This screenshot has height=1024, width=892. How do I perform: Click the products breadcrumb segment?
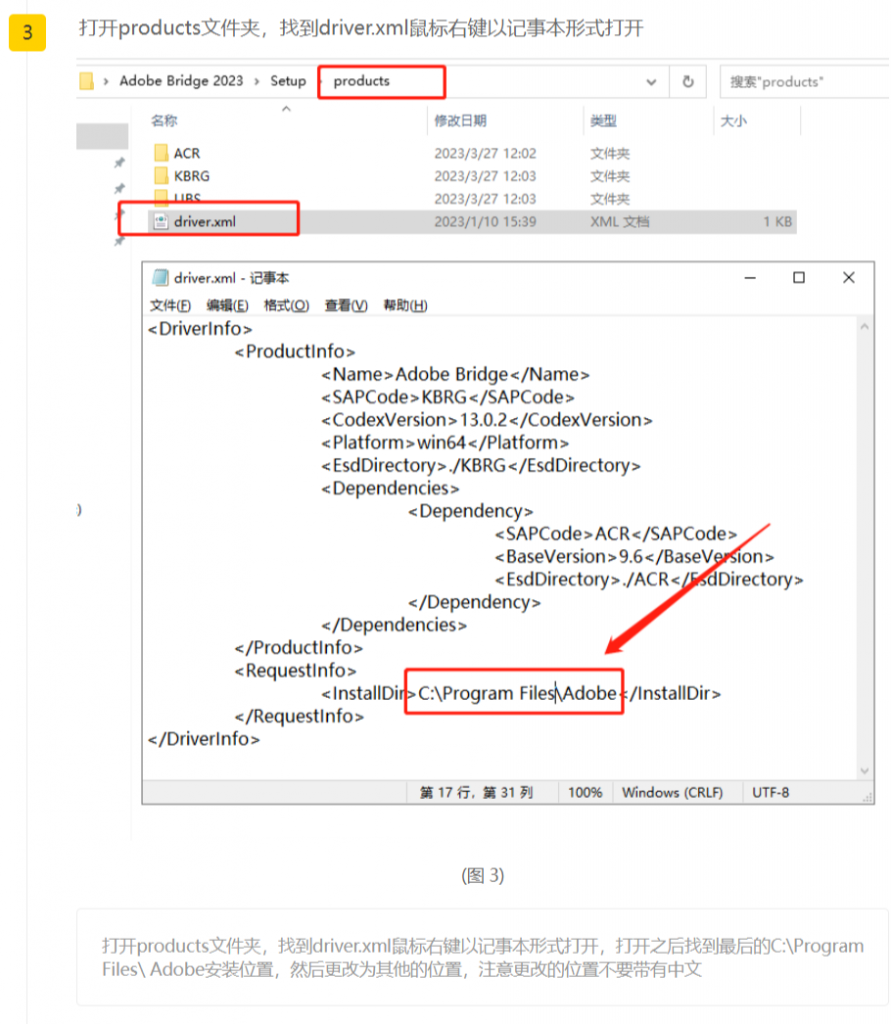(361, 81)
